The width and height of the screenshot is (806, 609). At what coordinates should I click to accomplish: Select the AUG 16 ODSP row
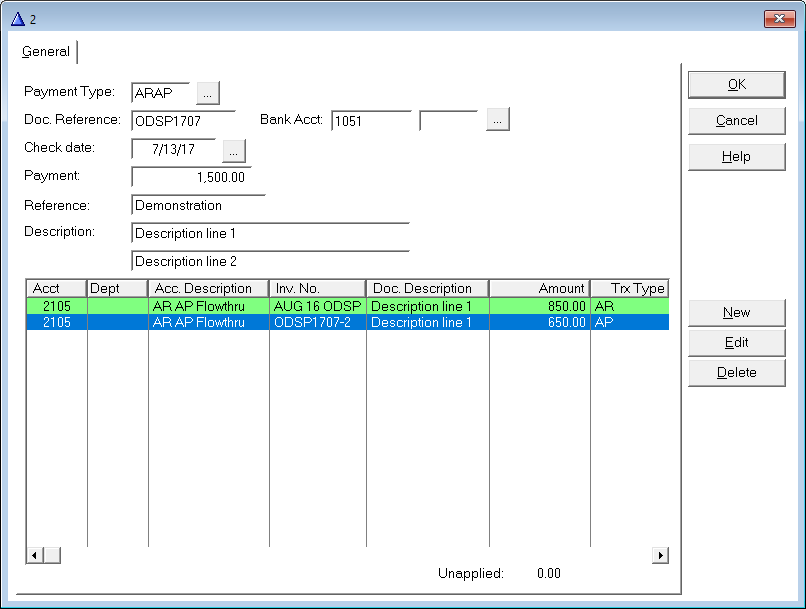coord(317,307)
